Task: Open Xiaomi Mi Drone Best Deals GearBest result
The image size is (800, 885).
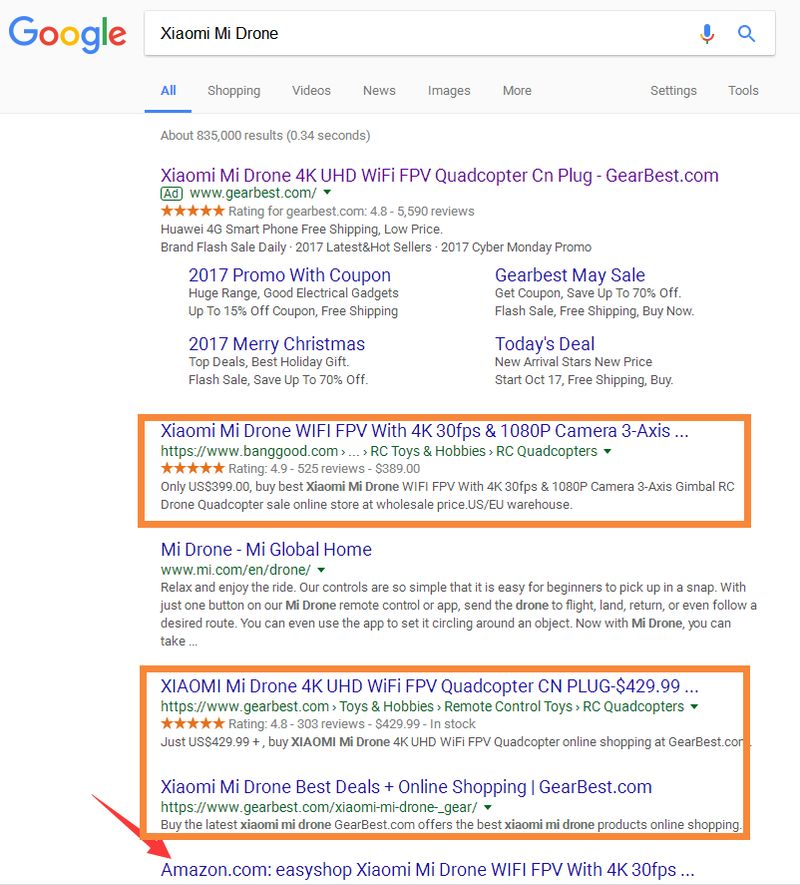Action: point(406,787)
